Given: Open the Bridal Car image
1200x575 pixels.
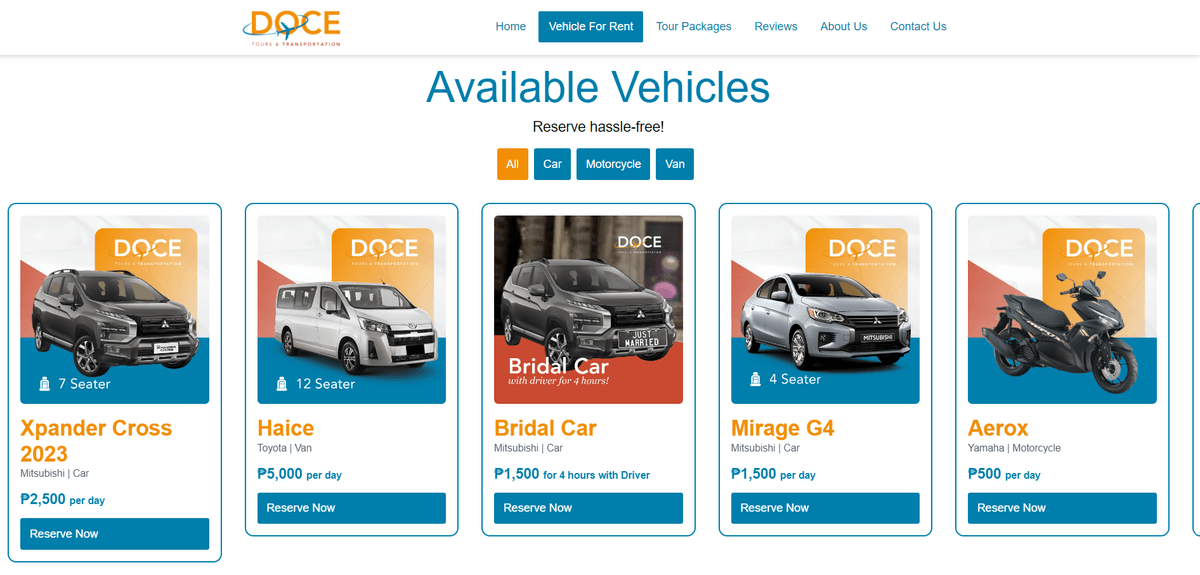Looking at the screenshot, I should click(589, 310).
